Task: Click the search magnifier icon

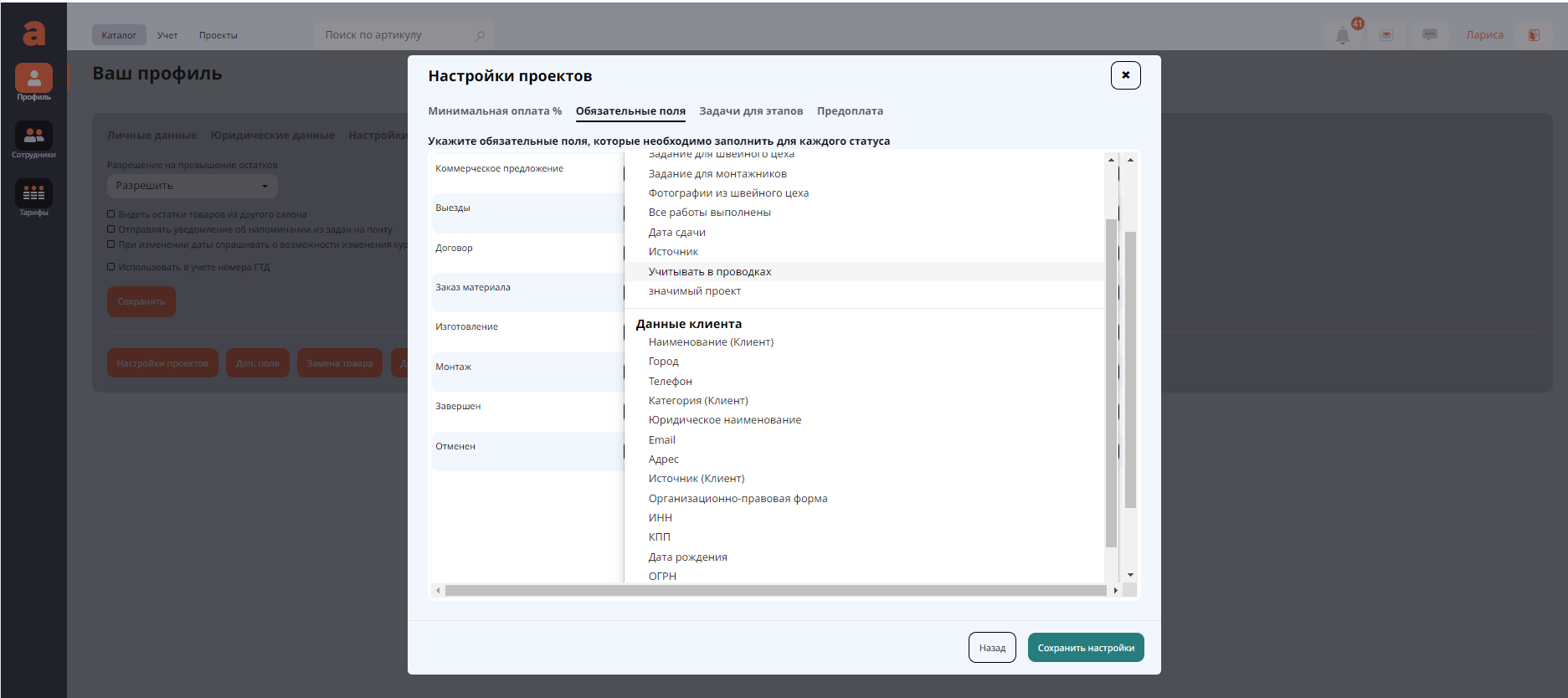Action: point(480,36)
